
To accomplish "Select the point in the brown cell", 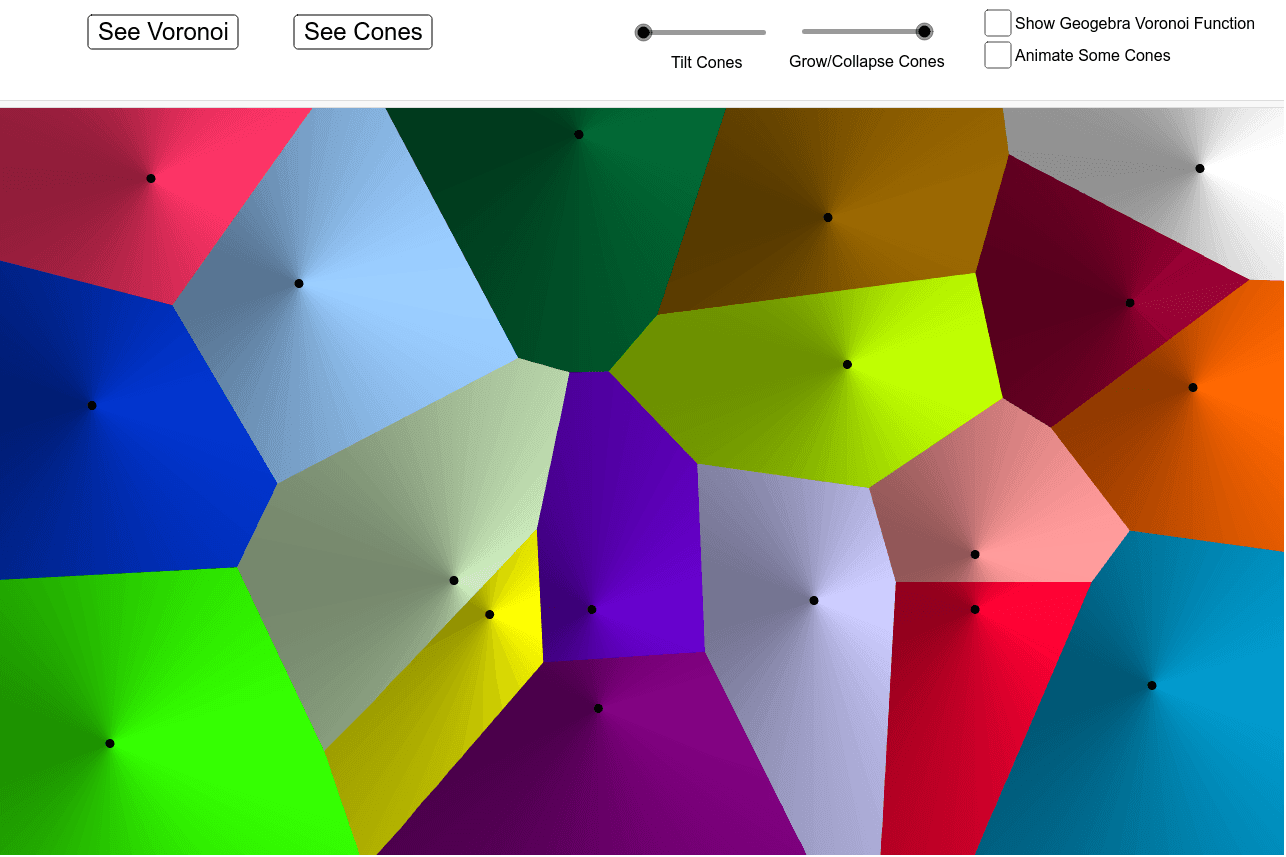I will pyautogui.click(x=828, y=218).
